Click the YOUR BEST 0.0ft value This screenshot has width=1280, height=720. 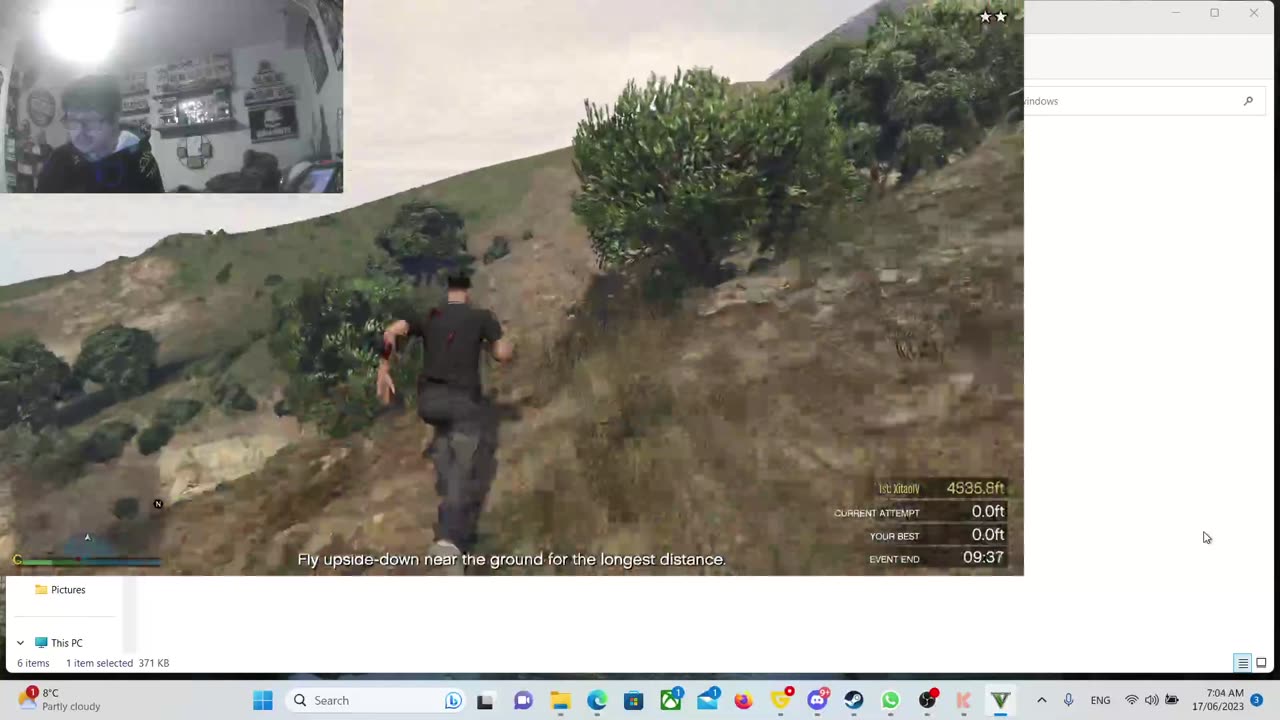[x=988, y=535]
